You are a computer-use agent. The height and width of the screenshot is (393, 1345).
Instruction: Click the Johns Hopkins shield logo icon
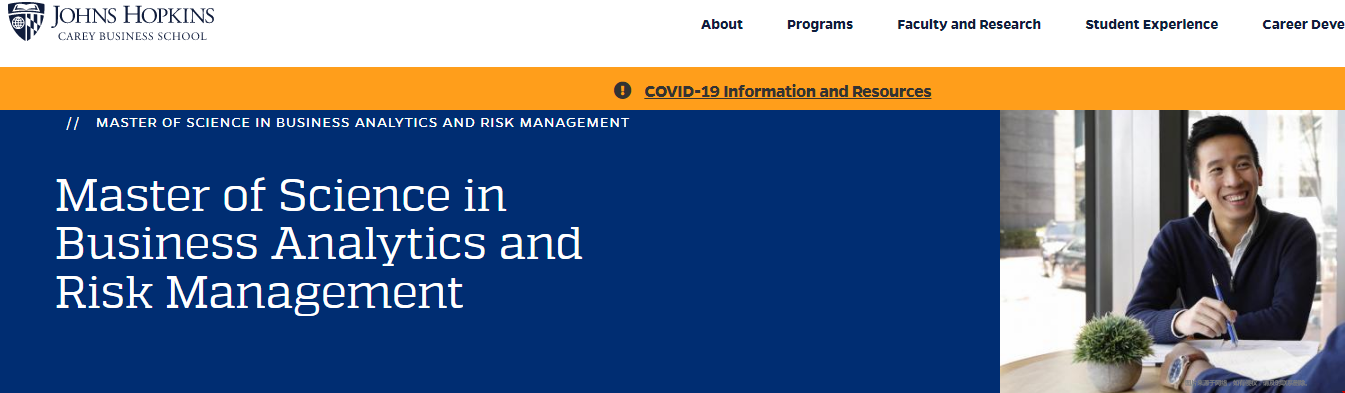(24, 22)
